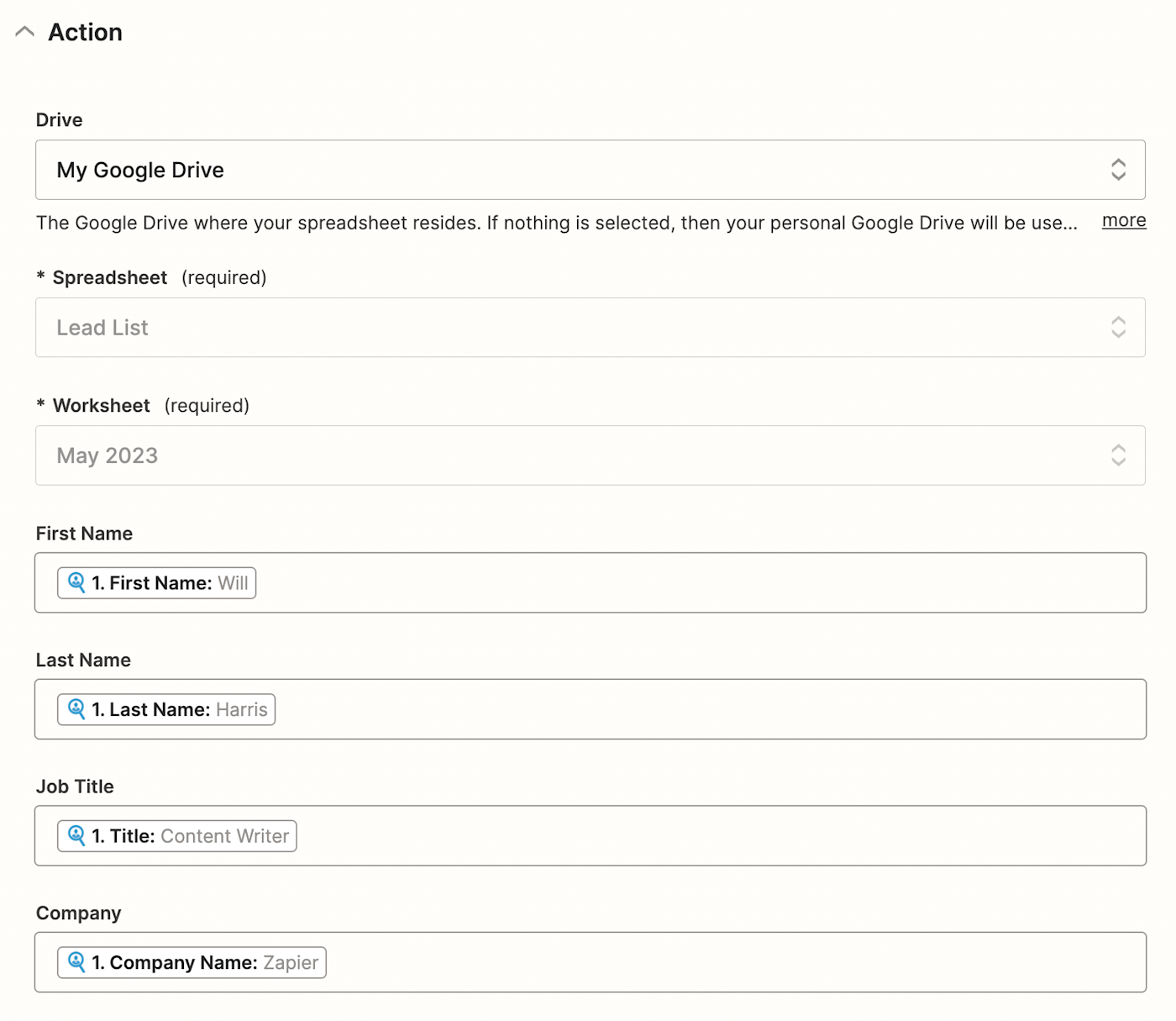Click the icon in Company Name pill

point(76,962)
